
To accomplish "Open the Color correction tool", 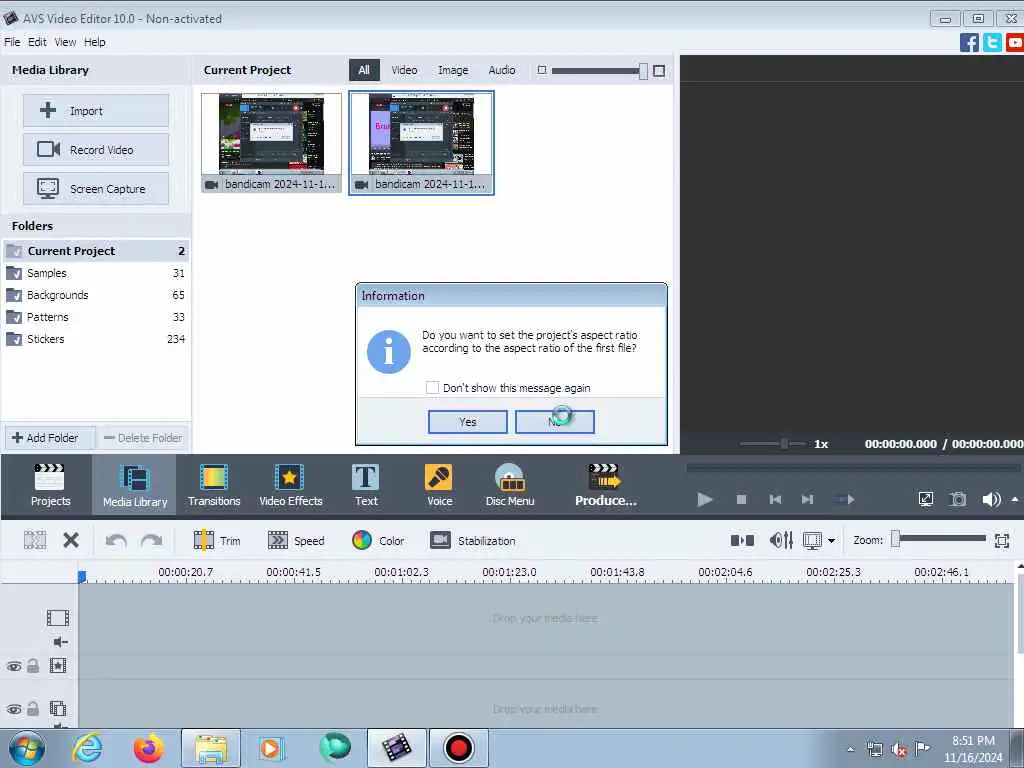I will [378, 541].
